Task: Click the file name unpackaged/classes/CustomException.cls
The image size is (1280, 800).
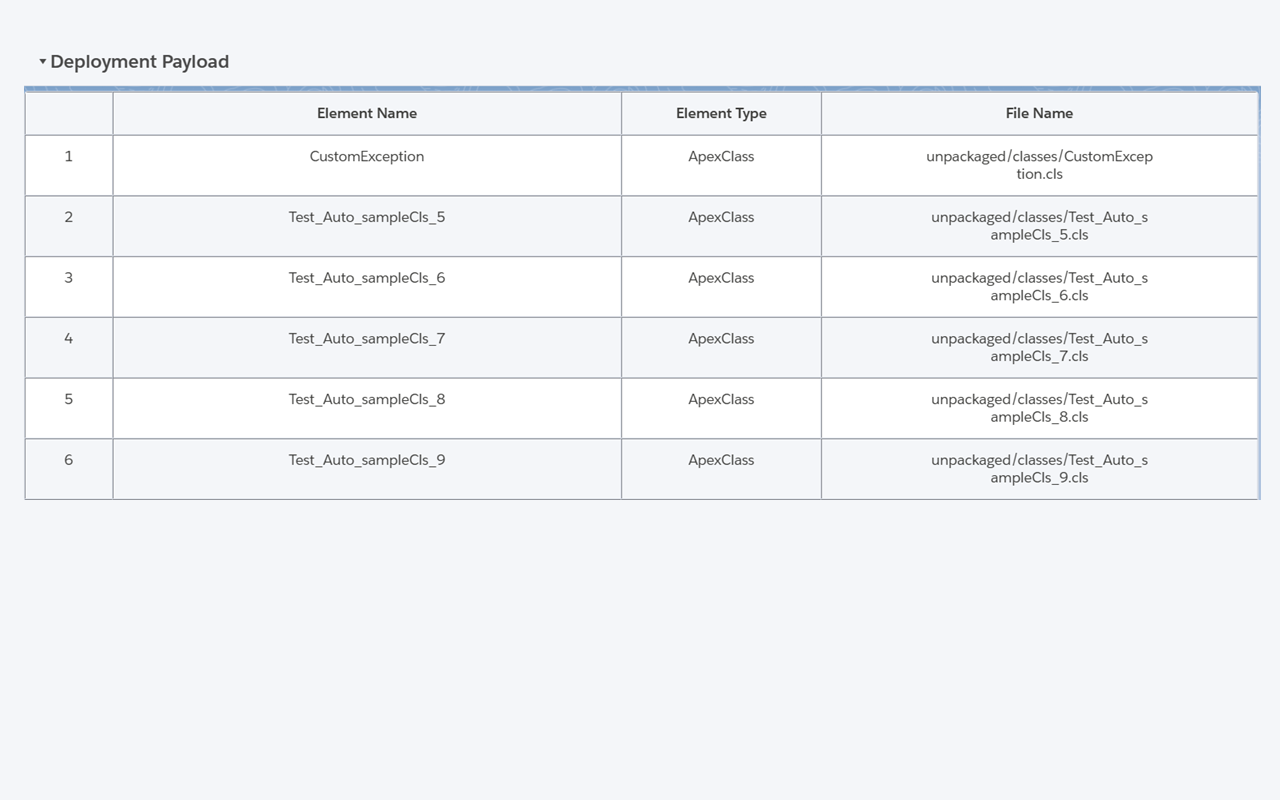Action: pos(1039,165)
